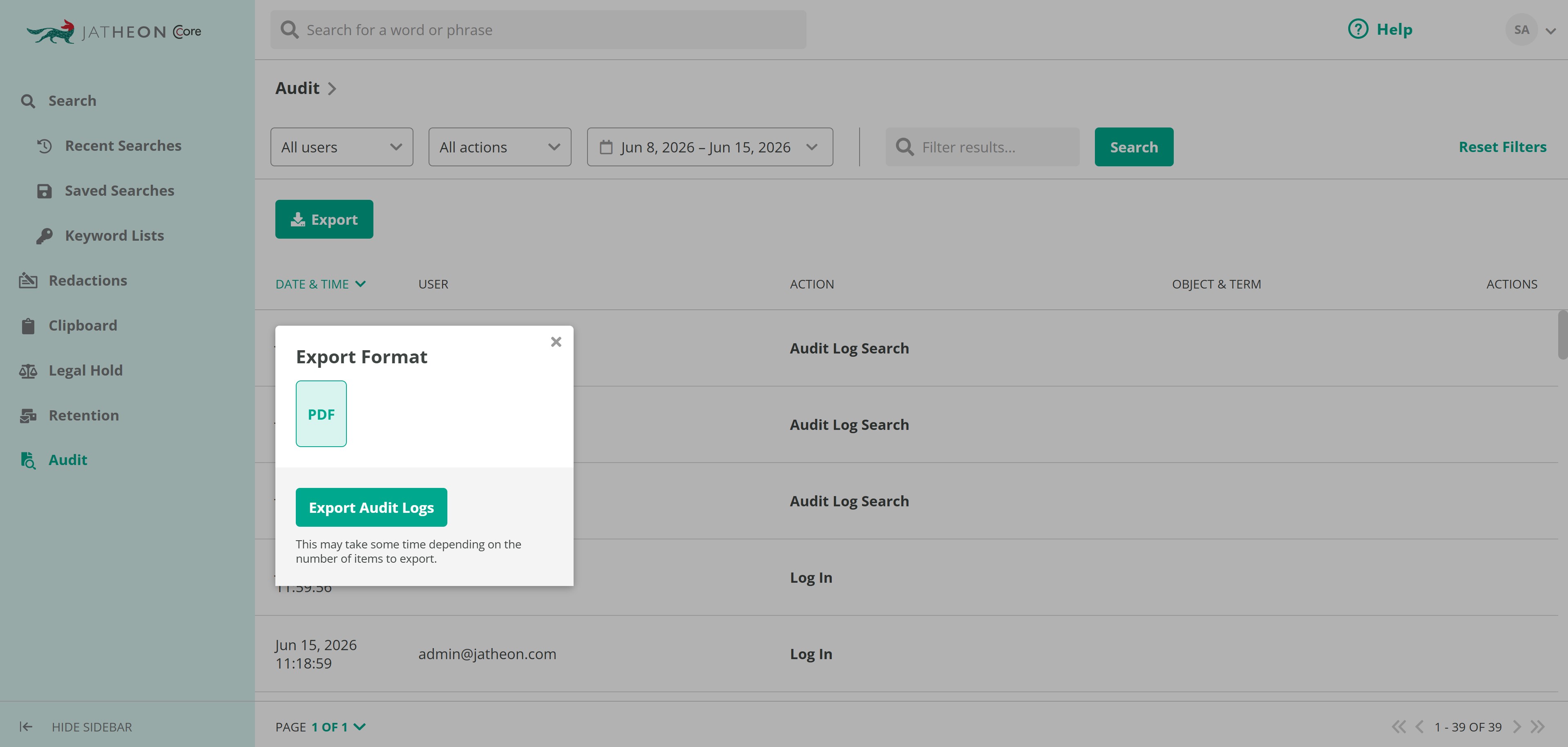Select the PDF export format
1568x747 pixels.
click(x=321, y=414)
